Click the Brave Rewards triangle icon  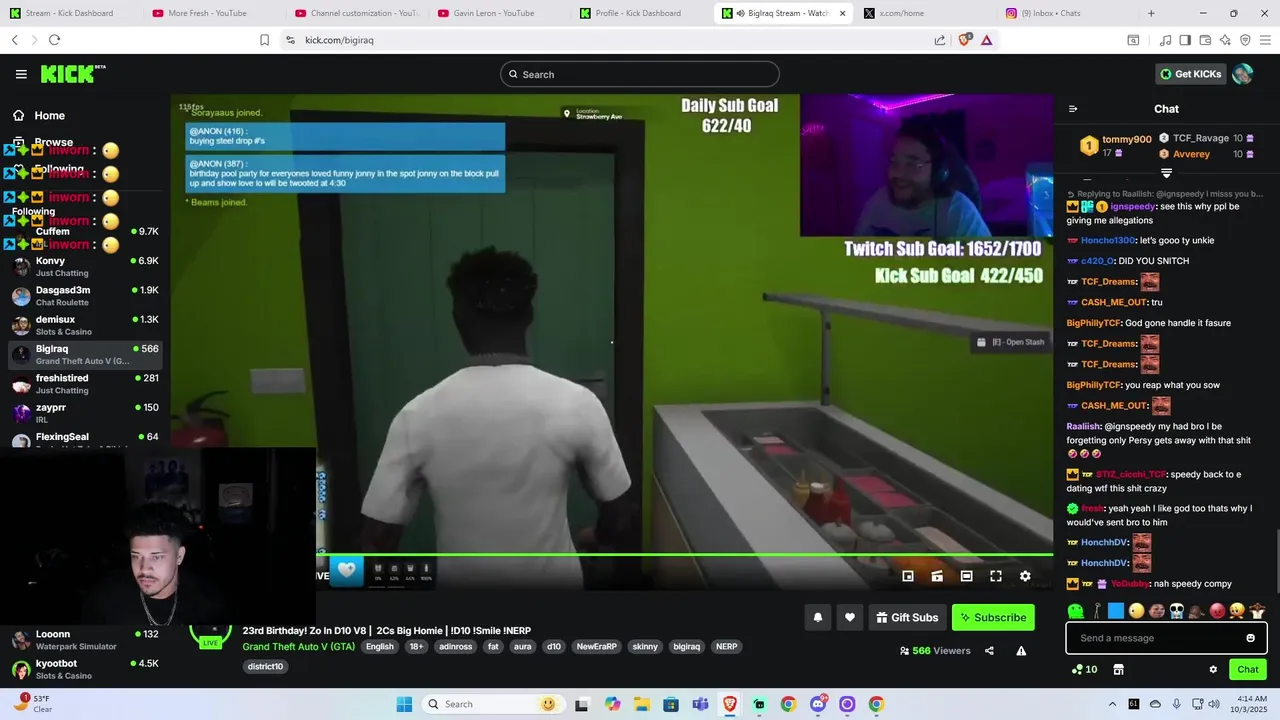(x=986, y=40)
